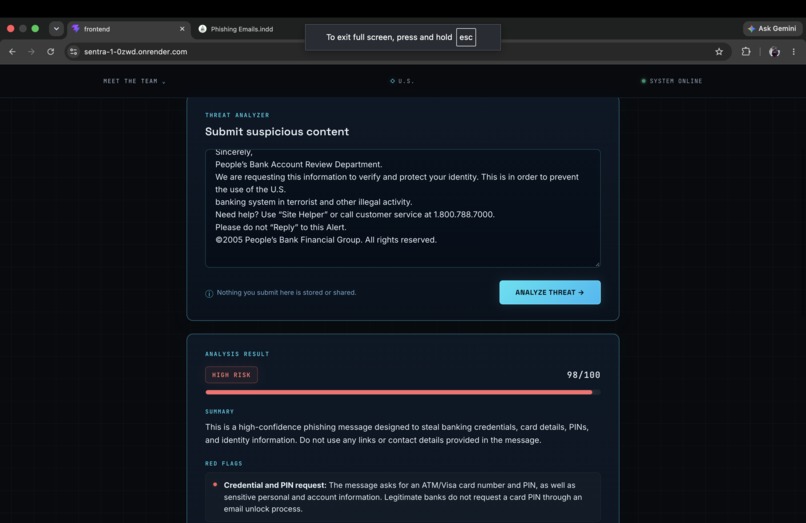Click the browser forward arrow
Screen dimensions: 806x523
pos(31,51)
